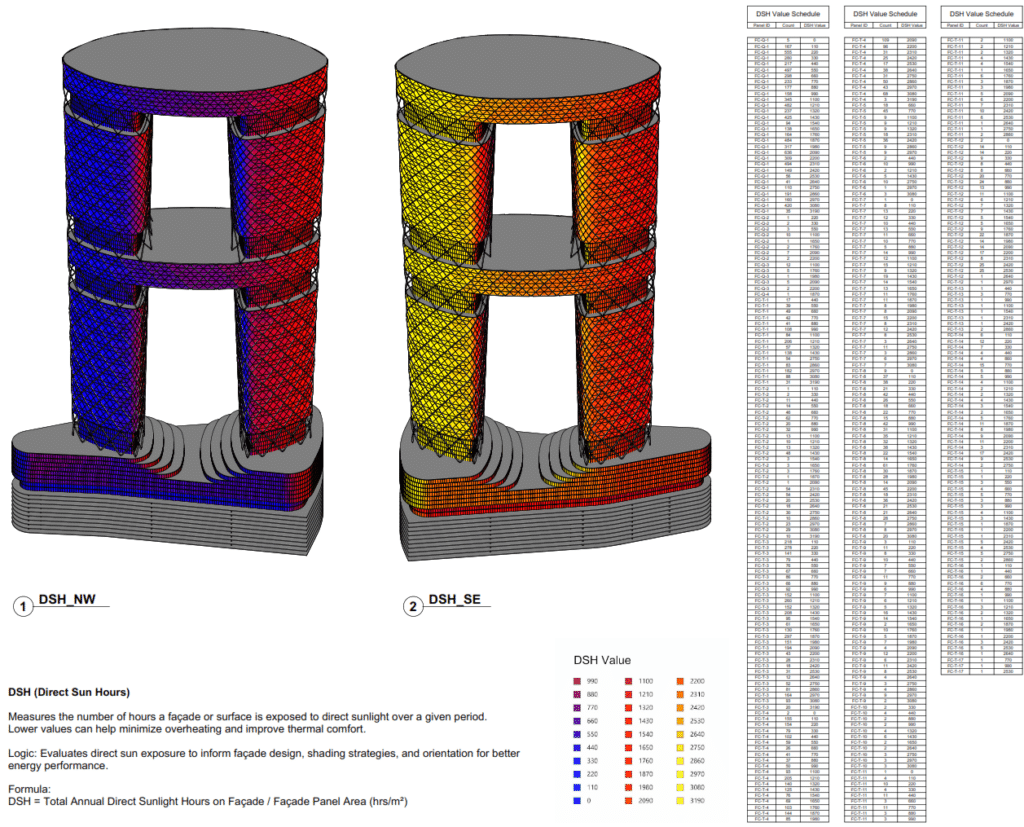Click the 2750 pale-yellow legend swatch
This screenshot has width=1024, height=827.
(680, 748)
